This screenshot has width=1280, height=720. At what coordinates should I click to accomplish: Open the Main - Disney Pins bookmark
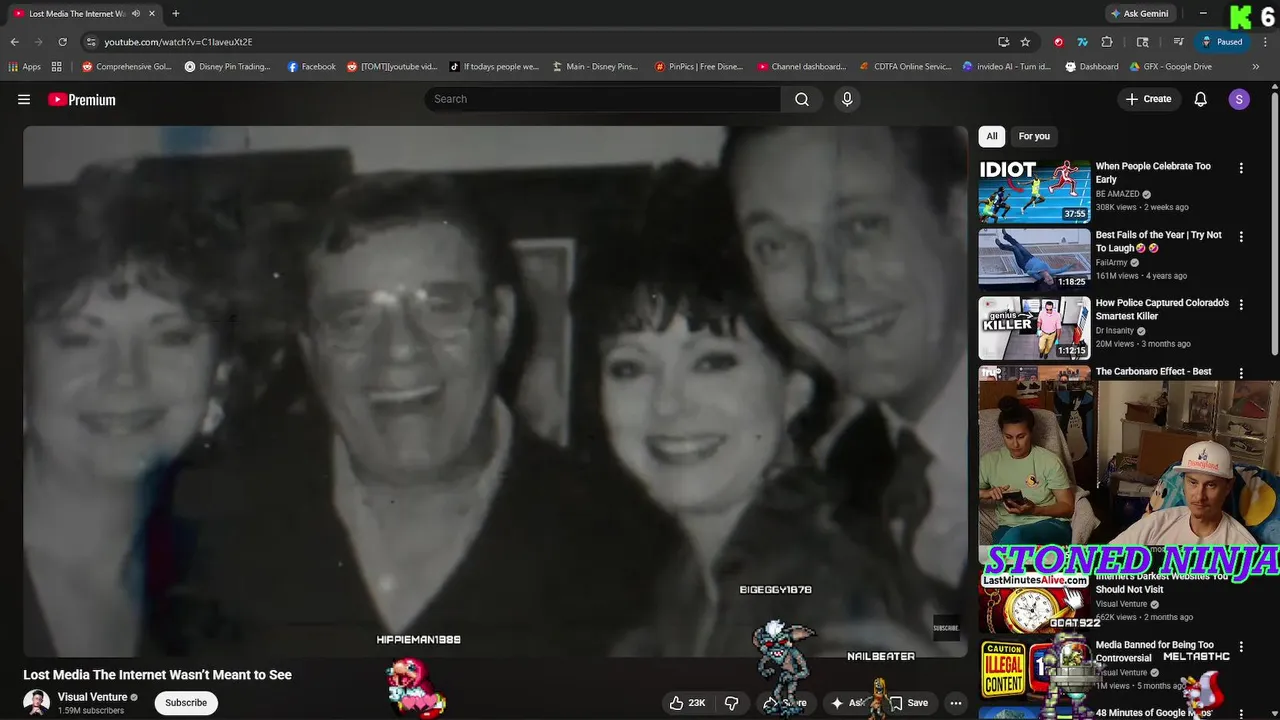(595, 67)
